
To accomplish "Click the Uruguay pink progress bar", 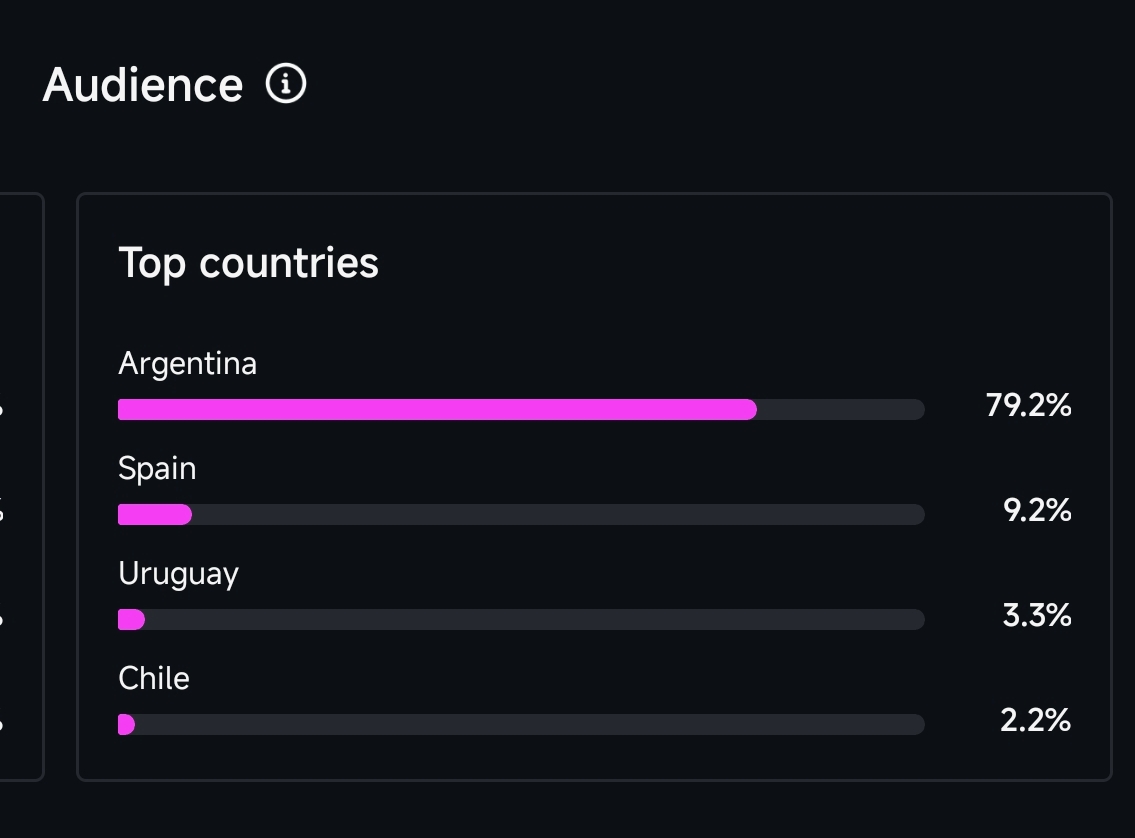I will pos(131,619).
